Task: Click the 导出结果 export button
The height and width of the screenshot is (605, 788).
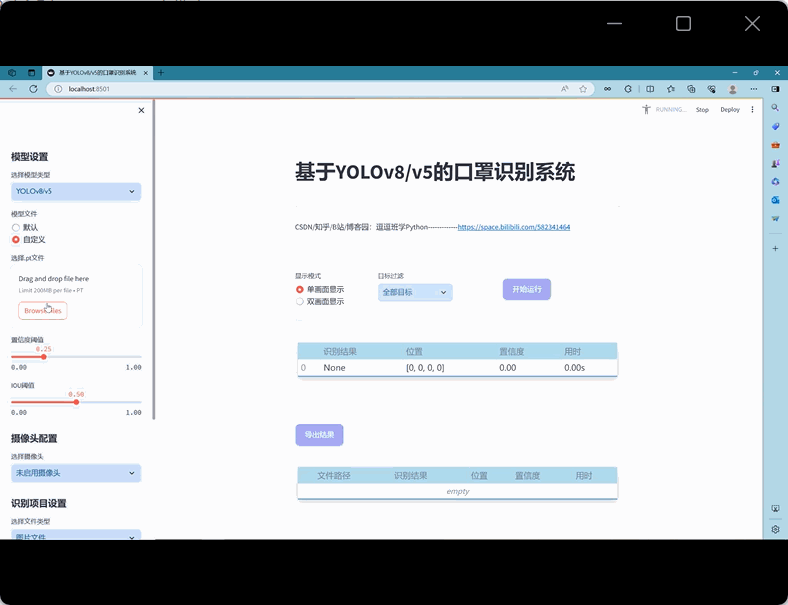Action: pos(319,435)
